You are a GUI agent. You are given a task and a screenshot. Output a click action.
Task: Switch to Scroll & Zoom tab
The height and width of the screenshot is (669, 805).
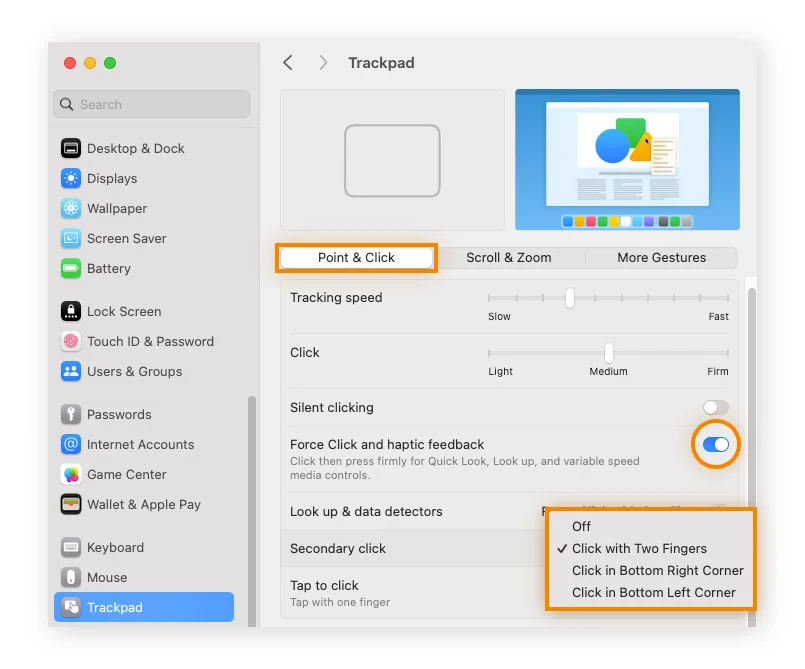(x=509, y=258)
